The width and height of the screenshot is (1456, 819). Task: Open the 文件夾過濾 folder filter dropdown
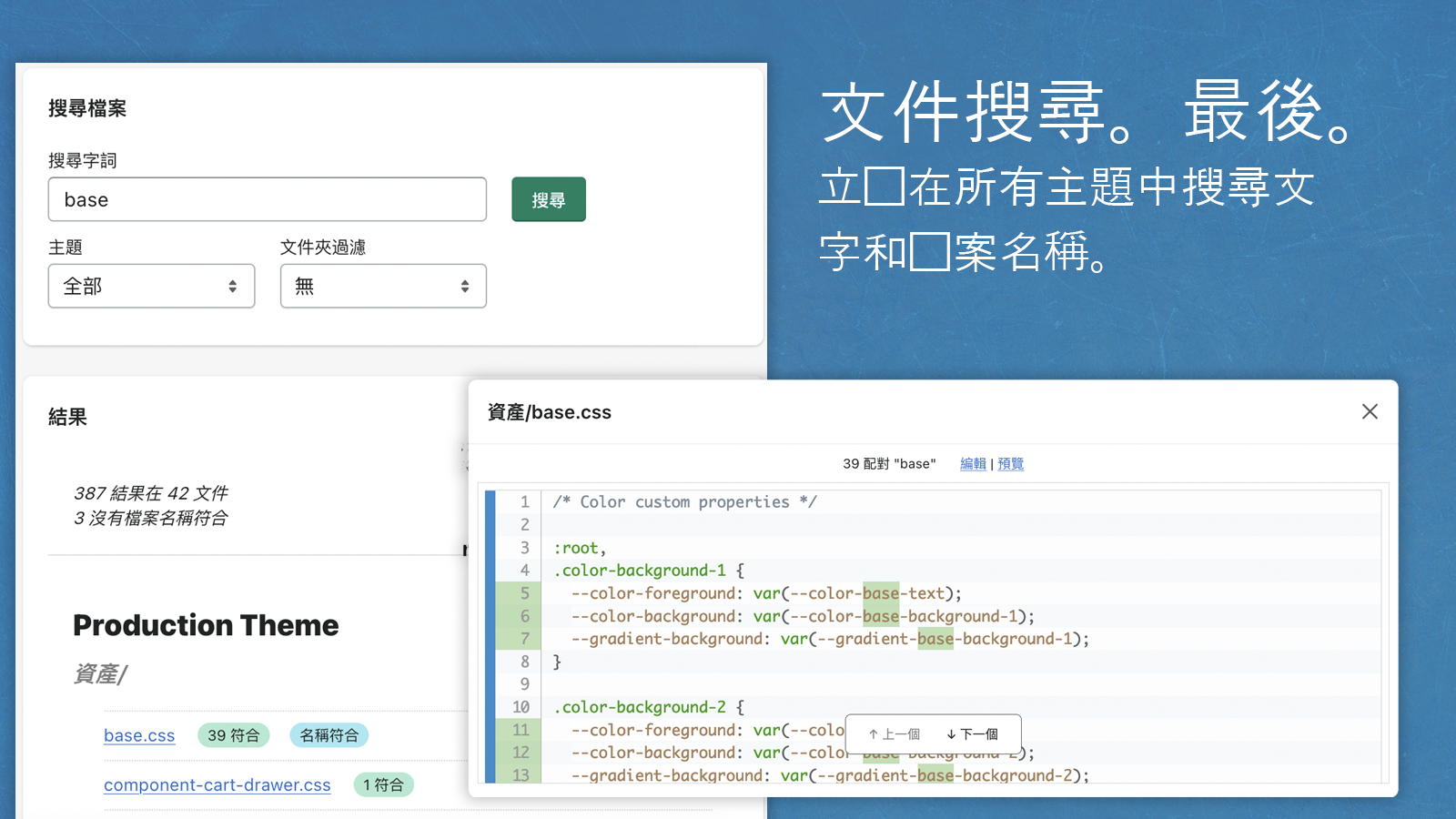click(x=383, y=286)
